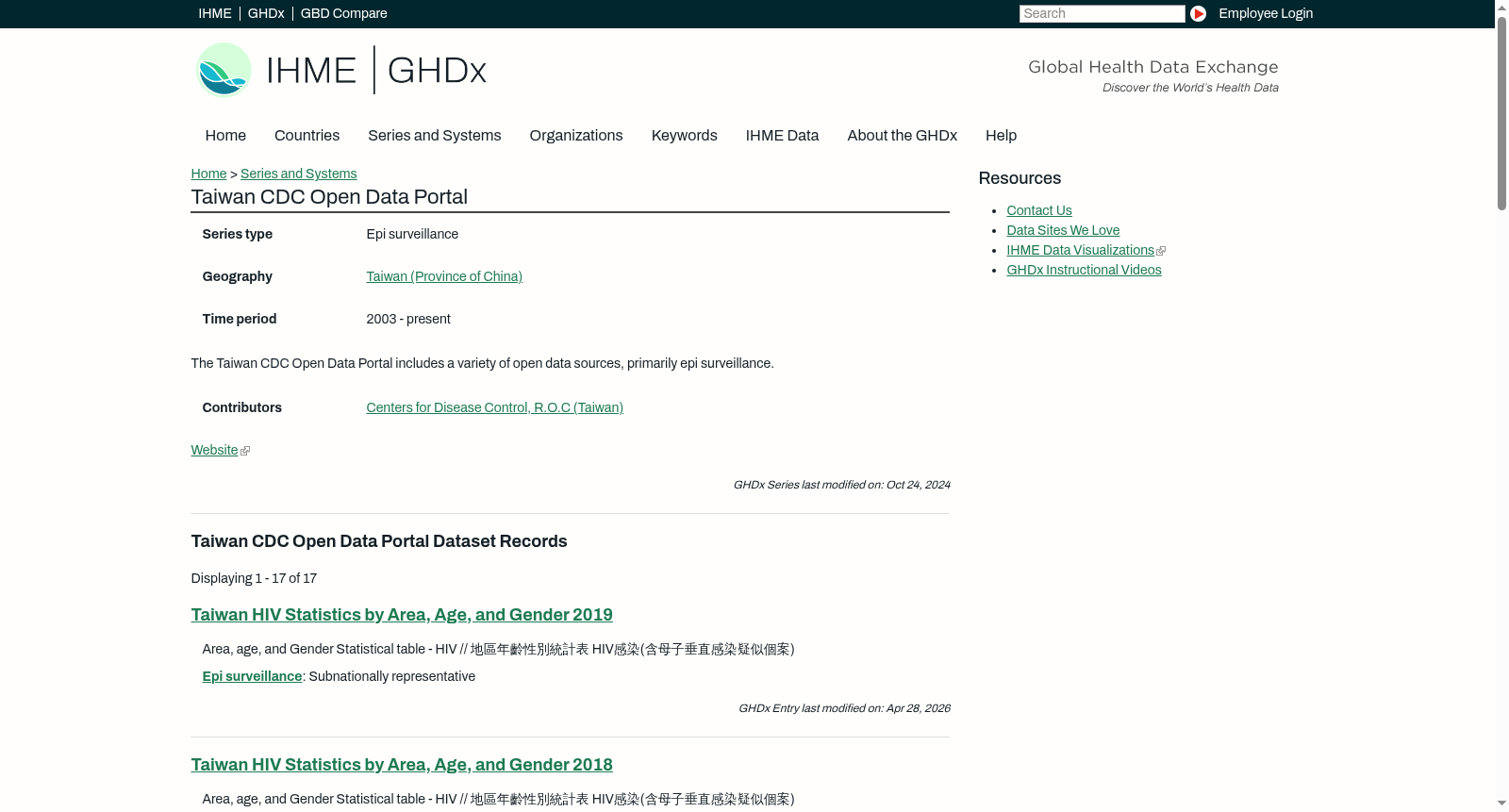Click 'Global Health Data Exchange' header text
This screenshot has width=1509, height=812.
(x=1152, y=67)
